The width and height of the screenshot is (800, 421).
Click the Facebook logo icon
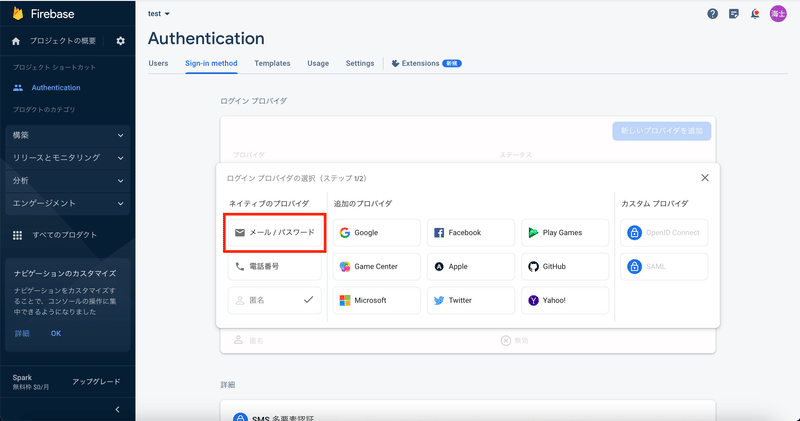click(439, 233)
